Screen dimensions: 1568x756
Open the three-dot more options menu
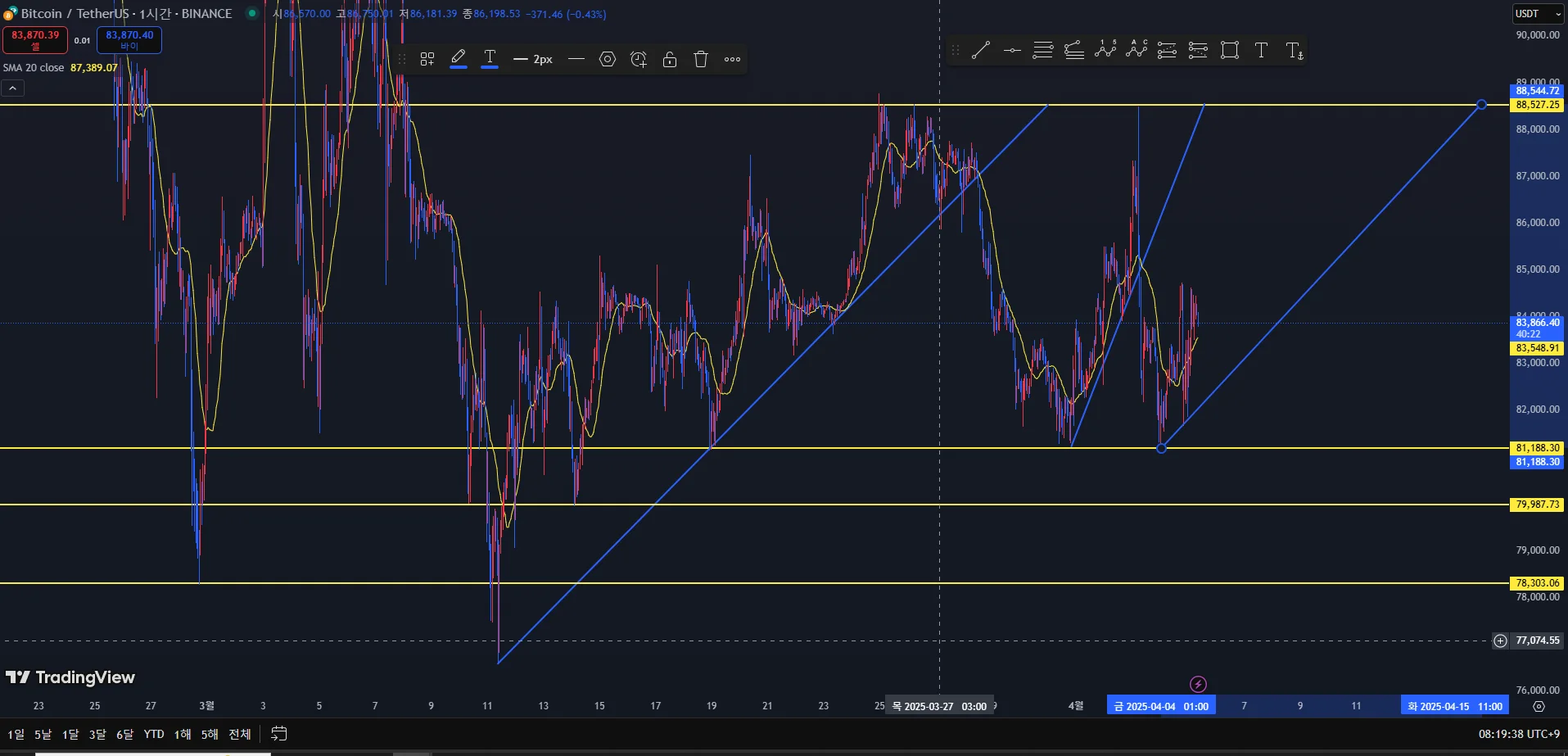[x=733, y=59]
